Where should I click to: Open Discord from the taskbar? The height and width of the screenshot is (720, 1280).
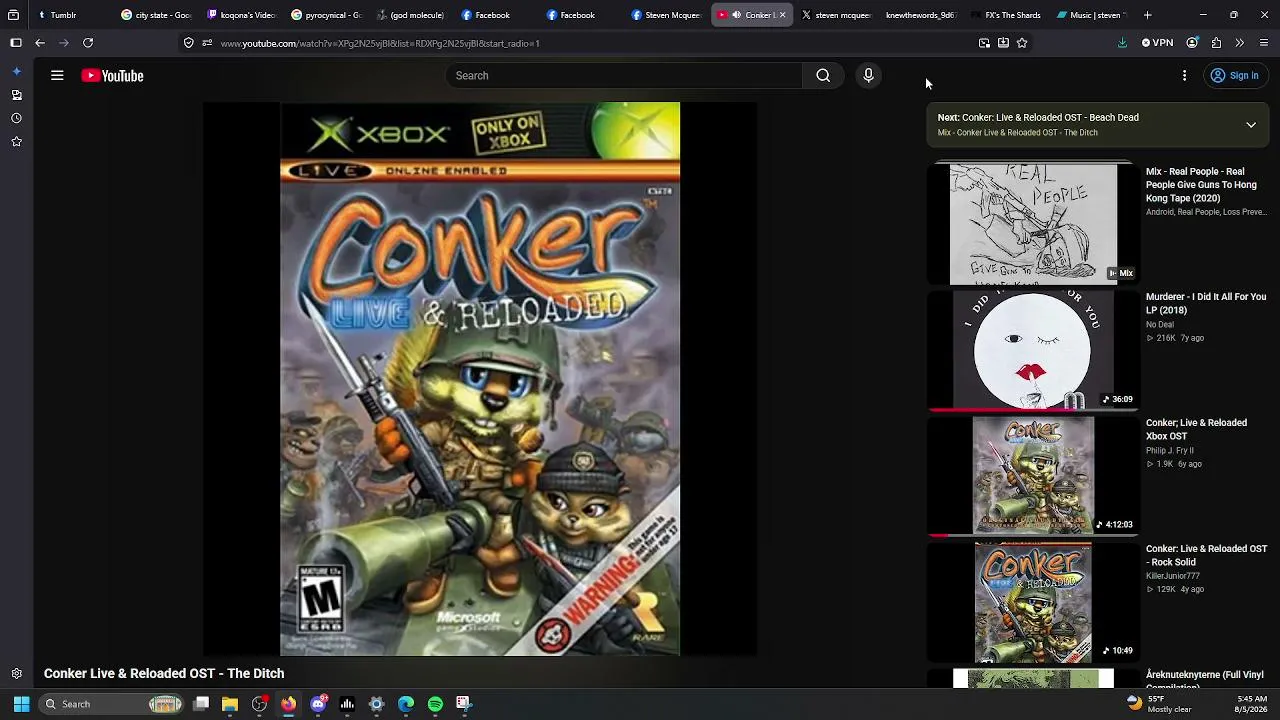(x=318, y=704)
